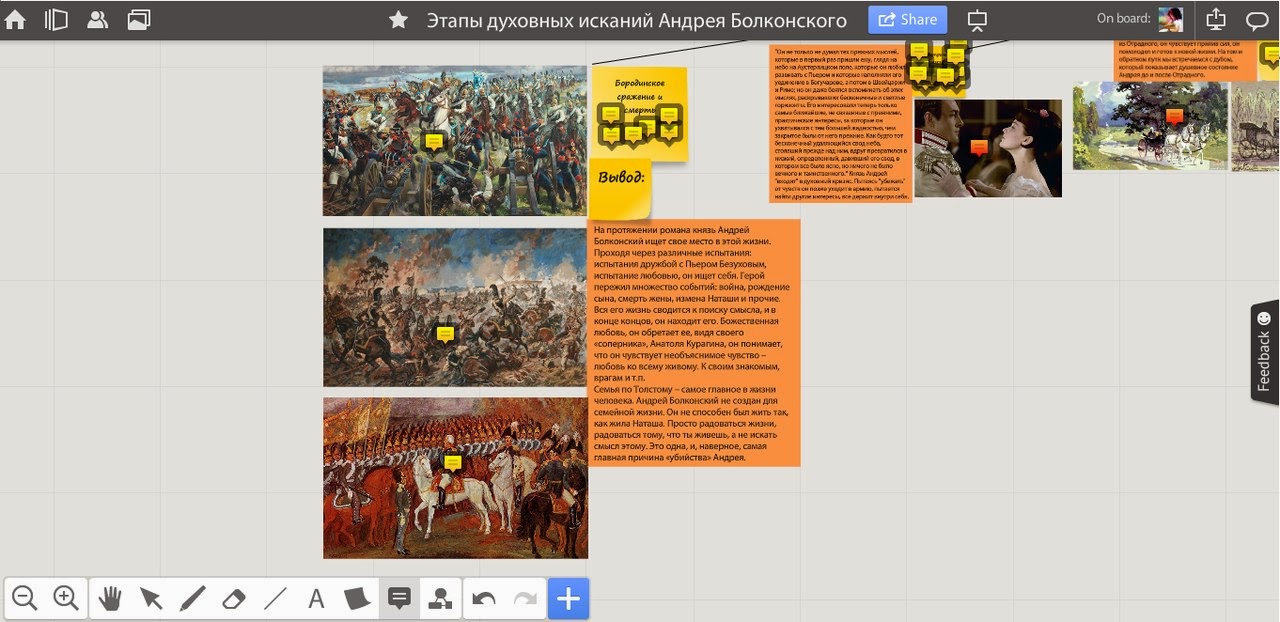Click the board title text
Screen dimensions: 1280x622
(x=637, y=20)
